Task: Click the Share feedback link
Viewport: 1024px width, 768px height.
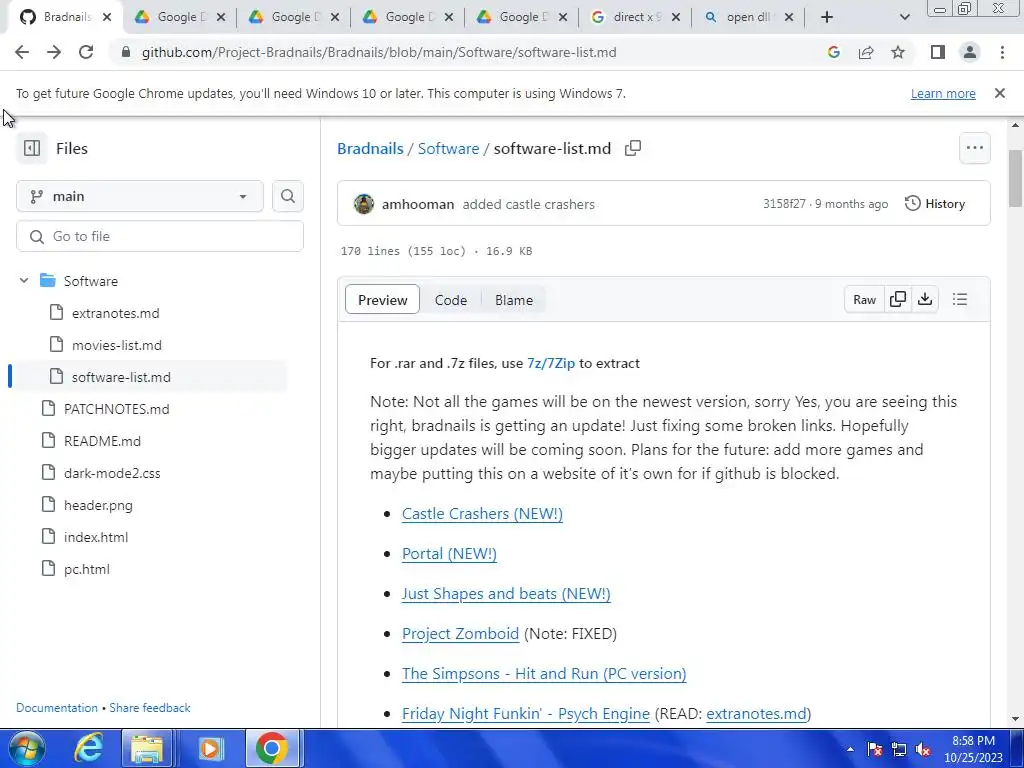Action: point(150,707)
